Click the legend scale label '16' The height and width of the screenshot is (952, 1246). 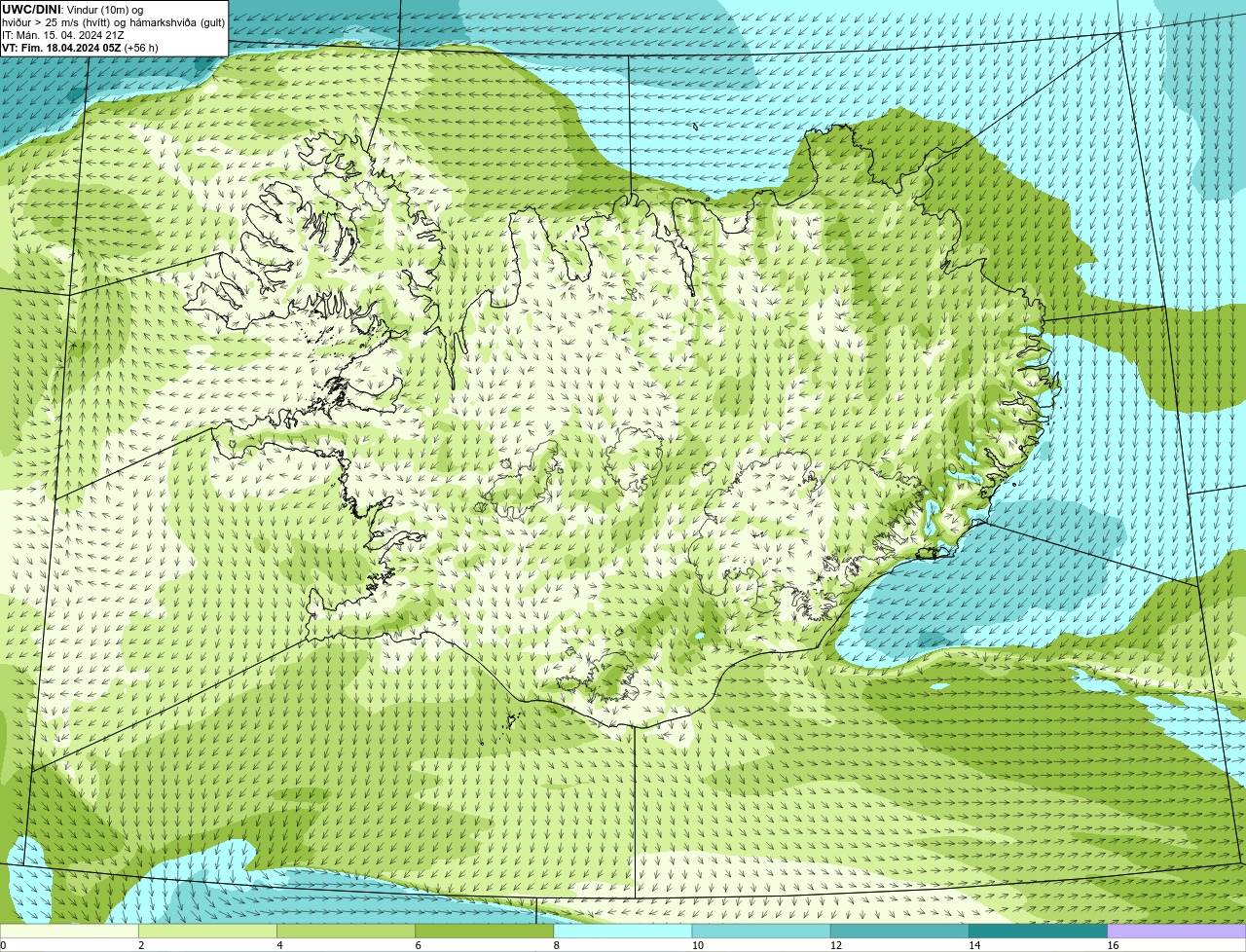tap(1114, 945)
